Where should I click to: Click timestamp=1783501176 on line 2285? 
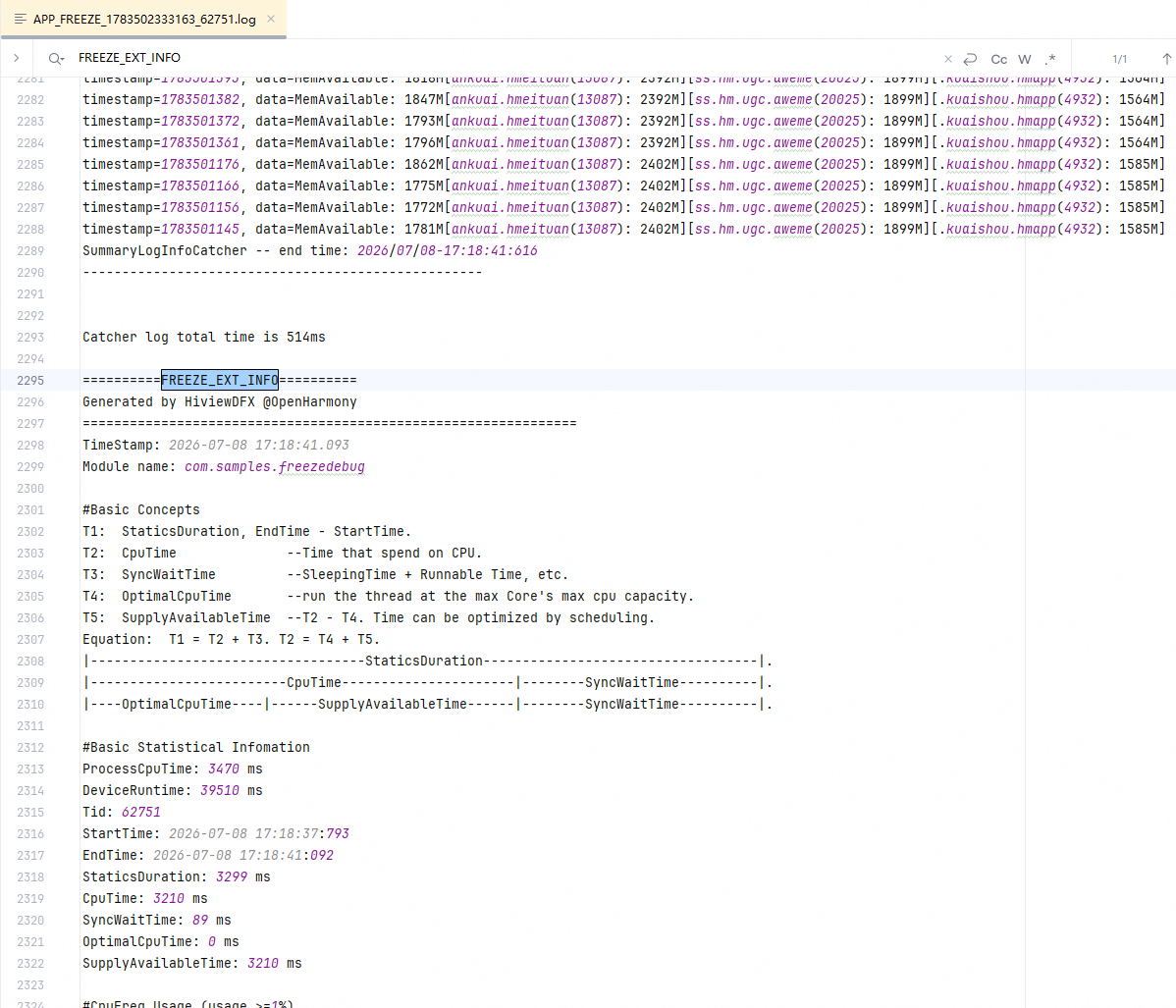point(161,164)
